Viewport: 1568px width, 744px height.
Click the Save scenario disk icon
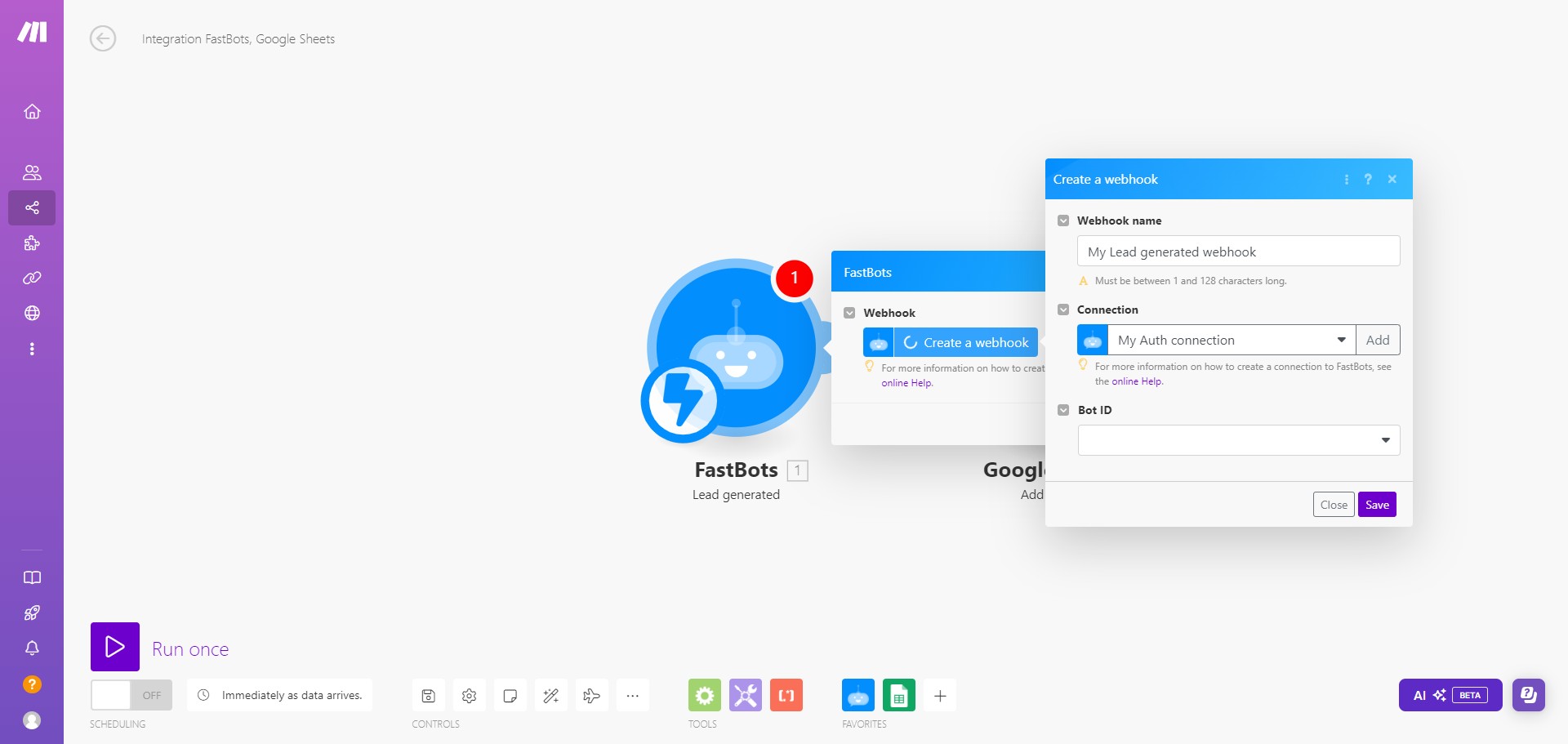428,696
